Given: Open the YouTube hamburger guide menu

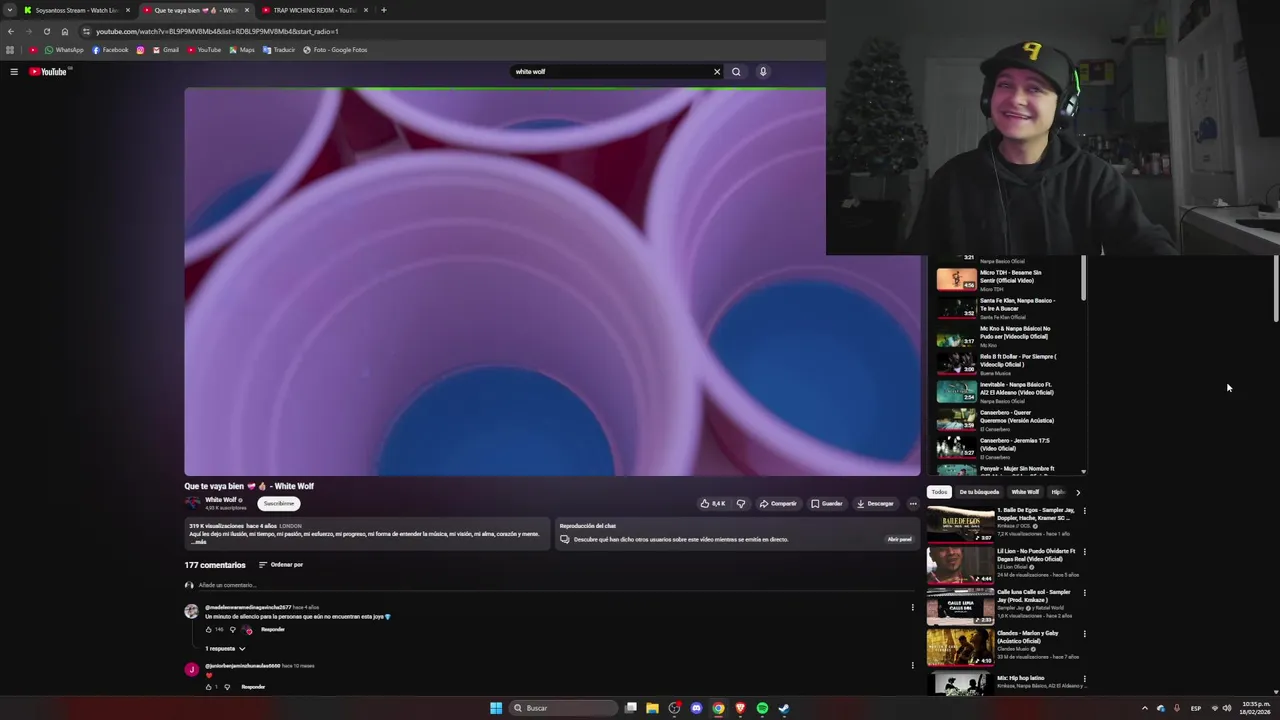Looking at the screenshot, I should pos(14,71).
